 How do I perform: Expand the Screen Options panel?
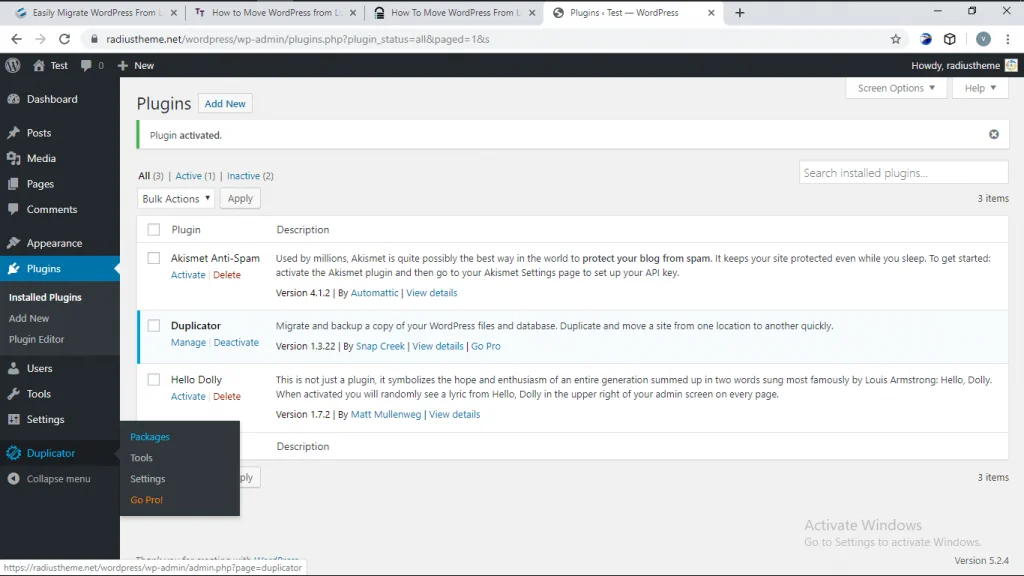coord(896,88)
